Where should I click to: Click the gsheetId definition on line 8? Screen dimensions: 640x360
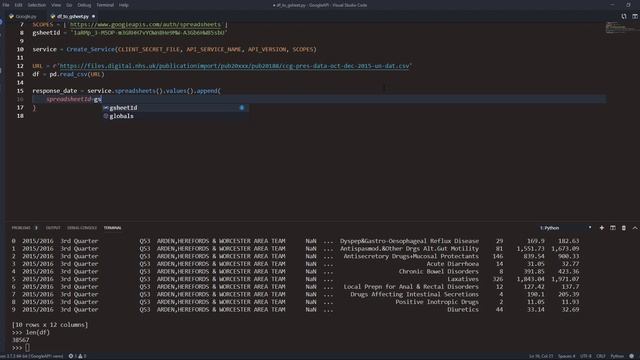(x=46, y=33)
